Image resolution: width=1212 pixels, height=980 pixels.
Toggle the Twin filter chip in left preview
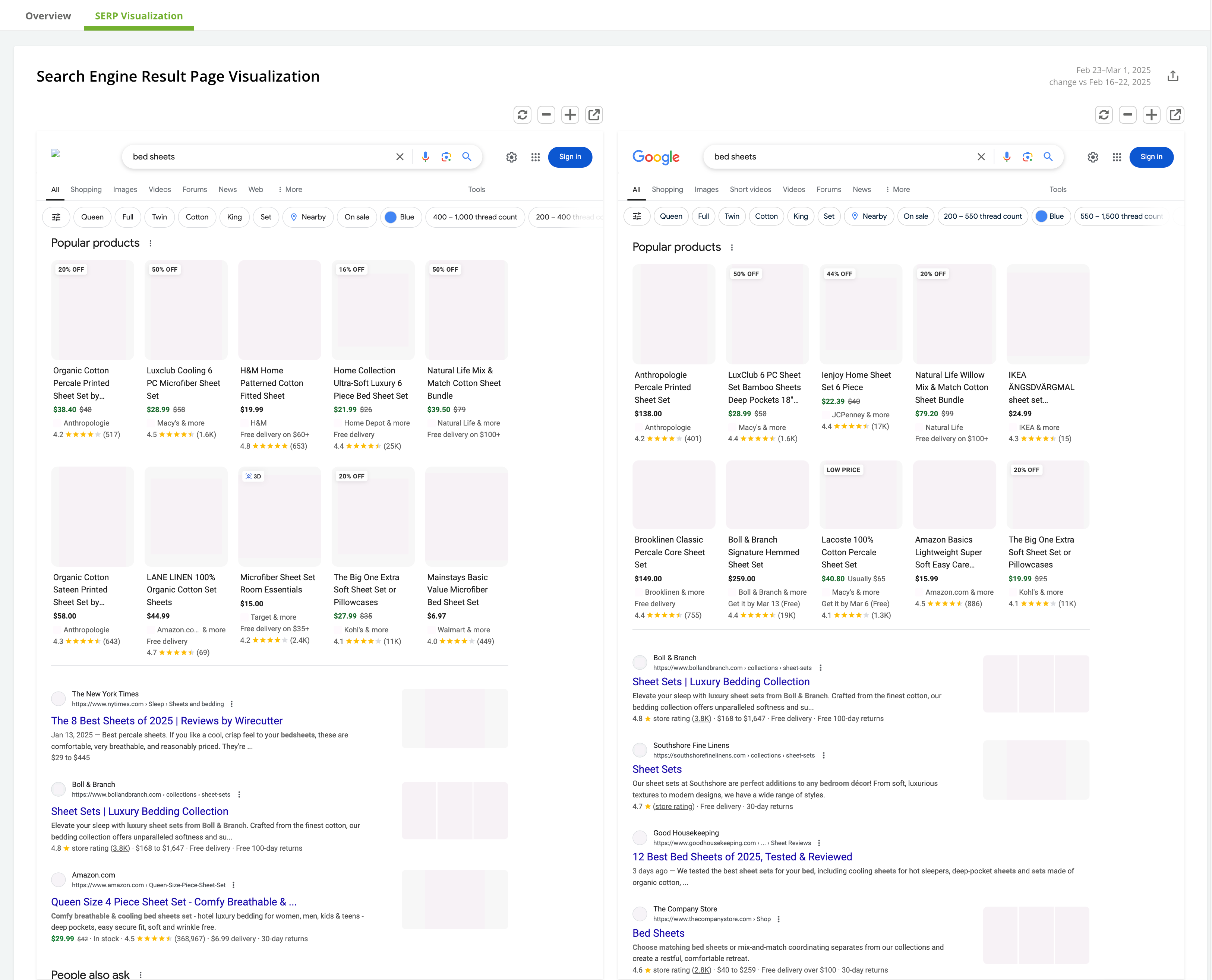coord(160,217)
